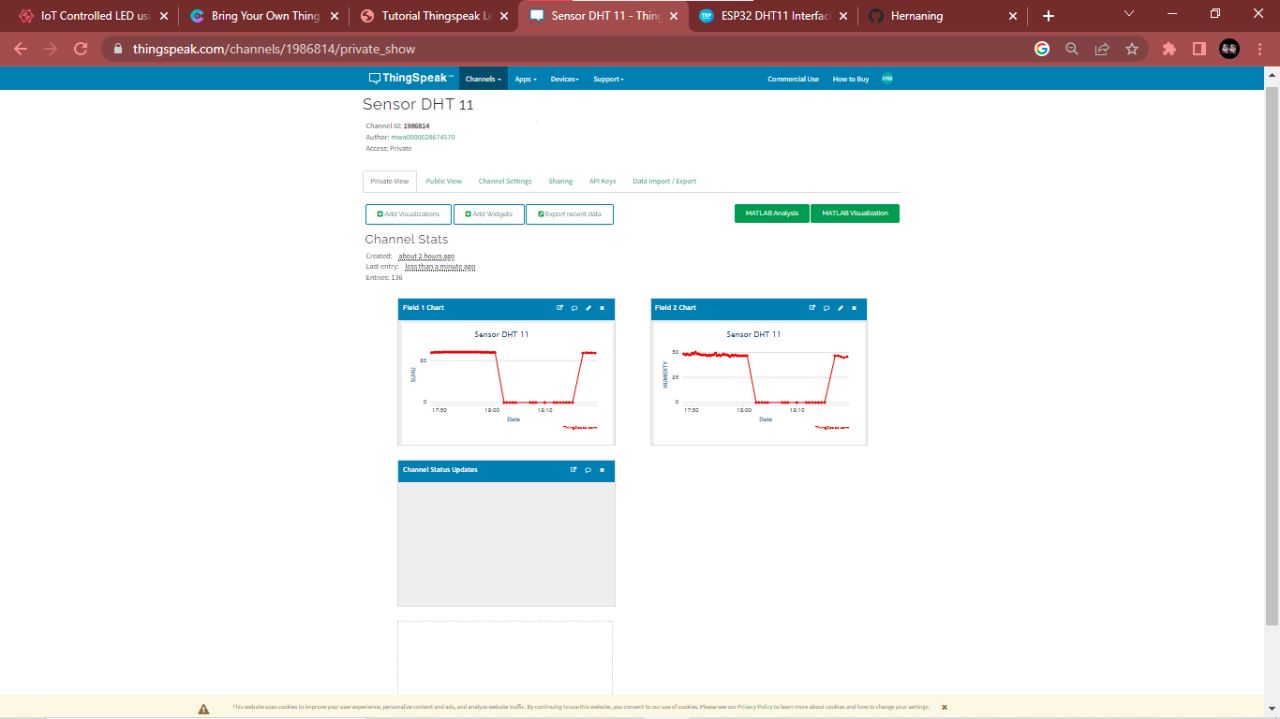Open MATLAB Visualization
Viewport: 1280px width, 719px height.
pyautogui.click(x=855, y=213)
